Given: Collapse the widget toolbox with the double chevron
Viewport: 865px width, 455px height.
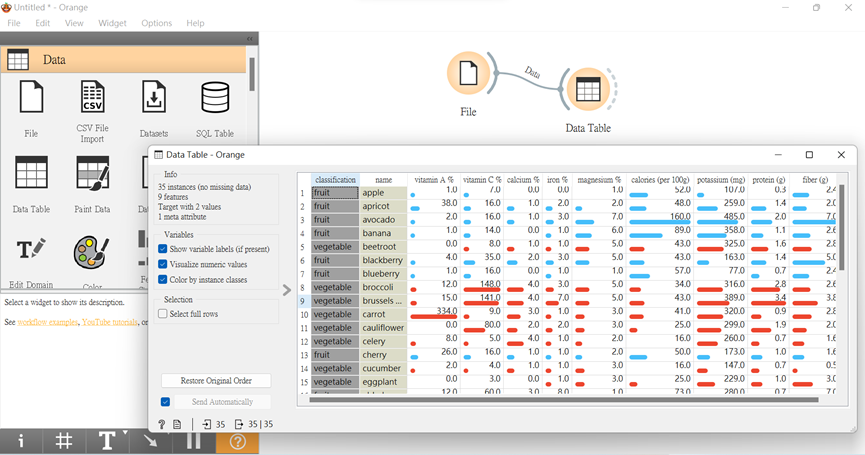Looking at the screenshot, I should pyautogui.click(x=250, y=39).
